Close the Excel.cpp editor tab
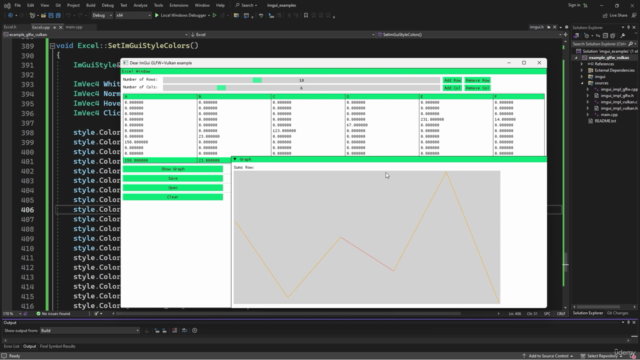640x360 pixels. [60, 27]
